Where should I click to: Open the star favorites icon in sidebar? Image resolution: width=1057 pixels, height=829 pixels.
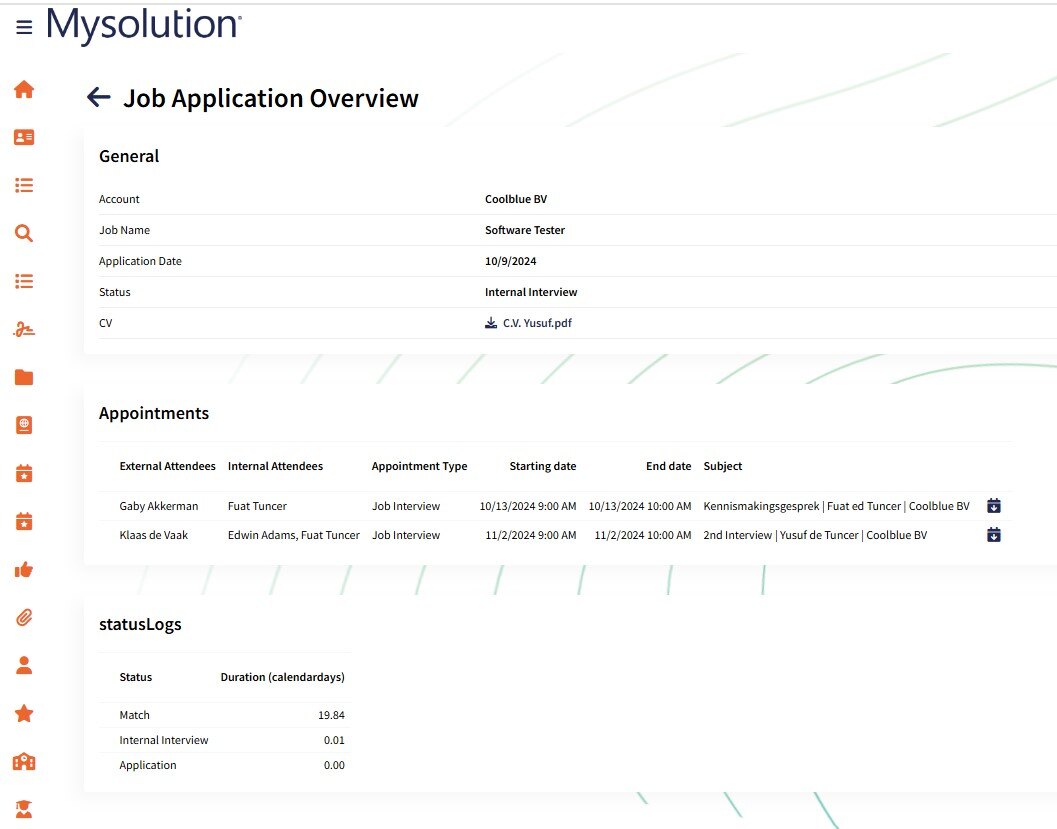pos(24,713)
